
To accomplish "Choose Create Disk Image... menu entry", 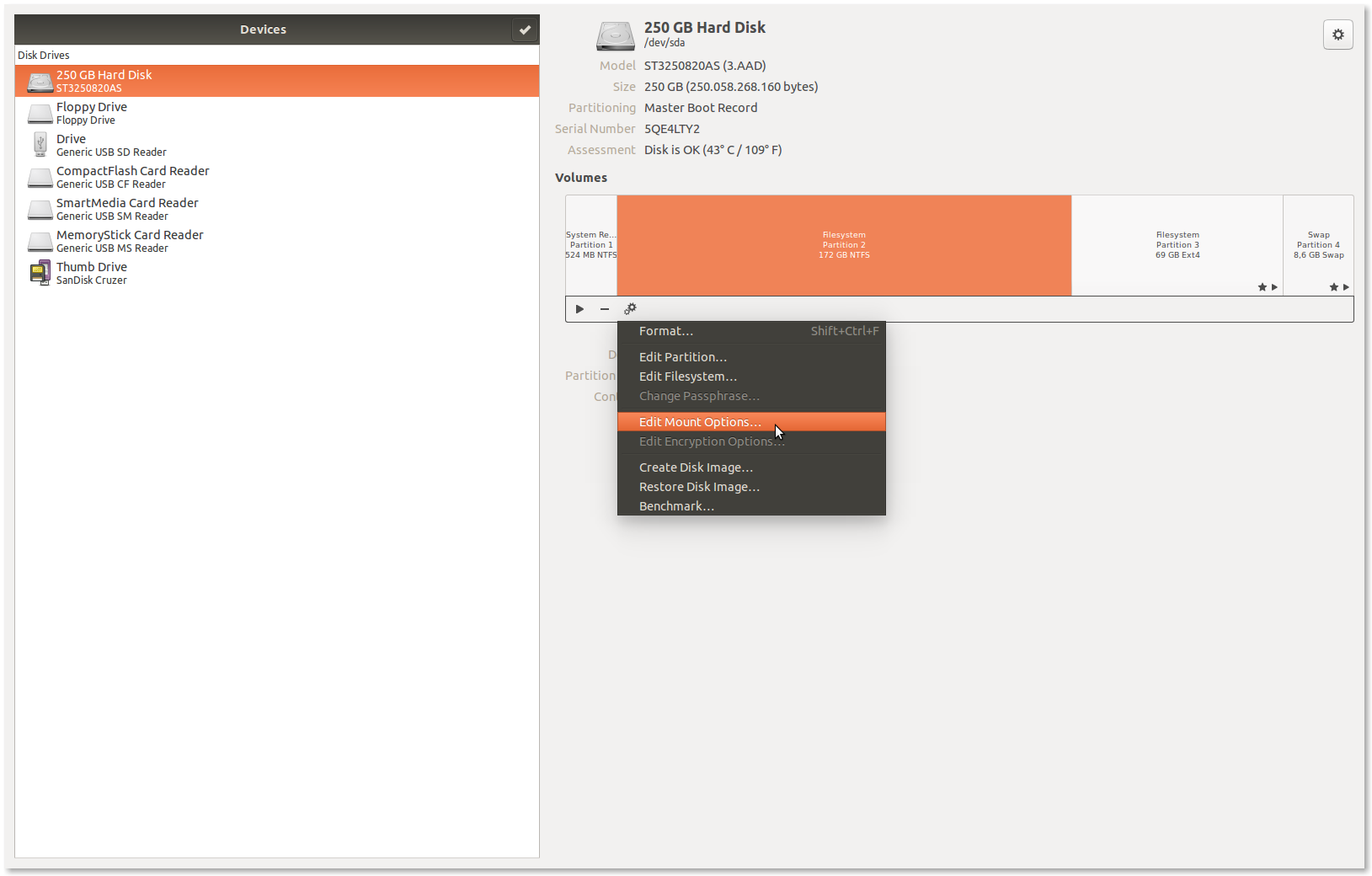I will click(x=751, y=467).
